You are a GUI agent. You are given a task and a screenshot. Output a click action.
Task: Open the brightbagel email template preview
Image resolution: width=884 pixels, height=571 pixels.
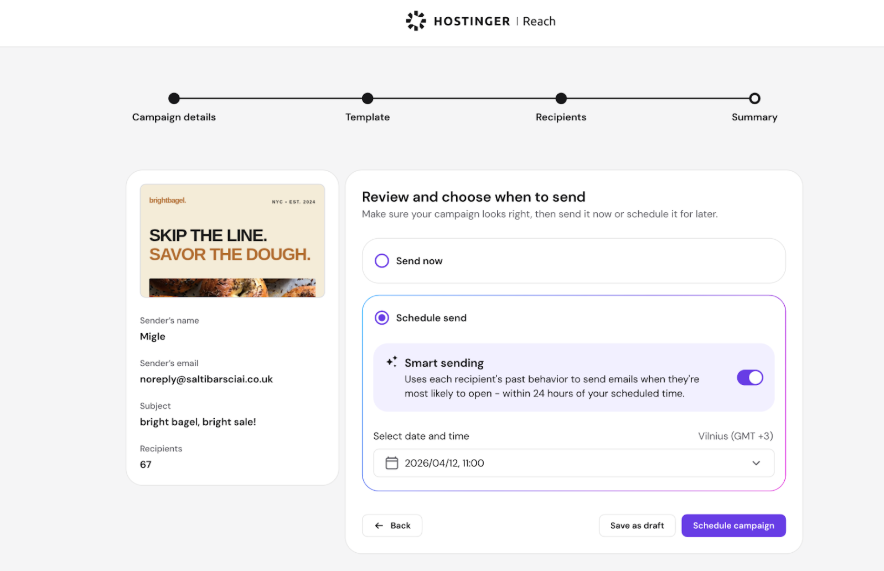(x=232, y=240)
